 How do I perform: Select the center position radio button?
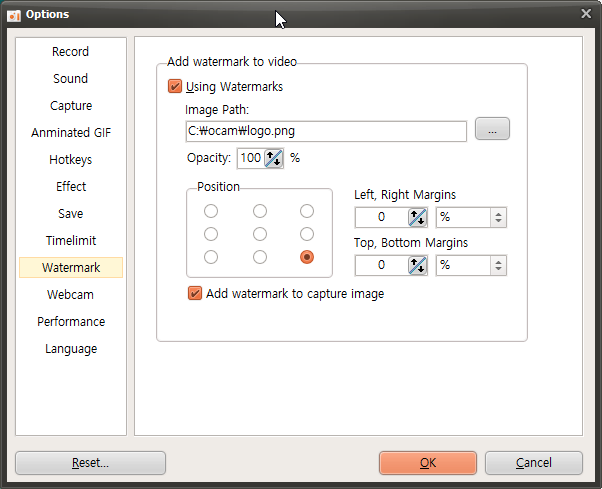[260, 234]
